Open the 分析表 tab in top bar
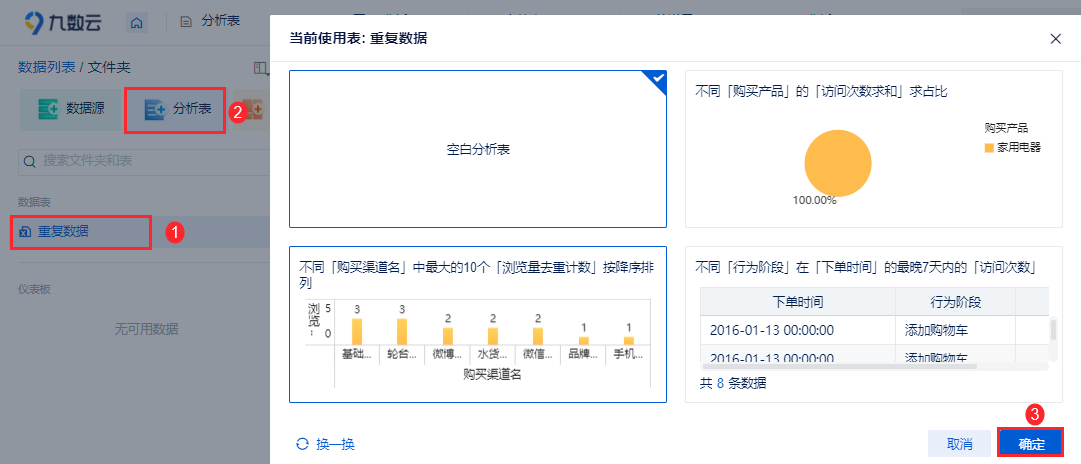 pyautogui.click(x=210, y=21)
